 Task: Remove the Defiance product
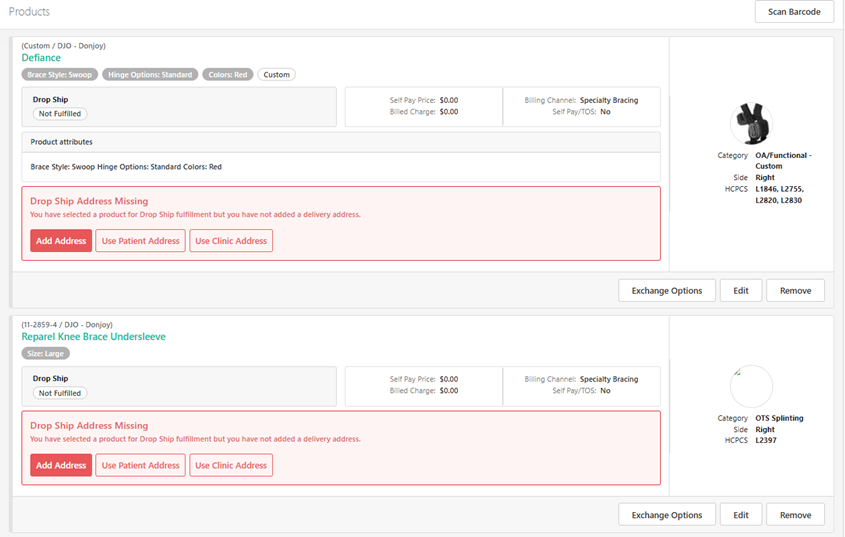coord(795,291)
